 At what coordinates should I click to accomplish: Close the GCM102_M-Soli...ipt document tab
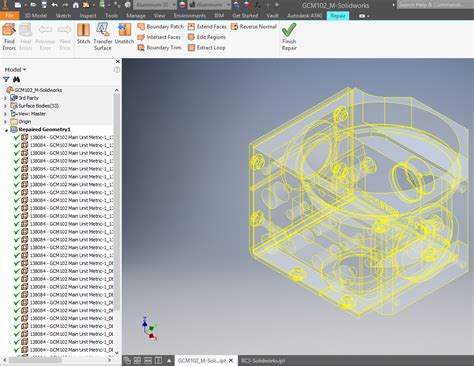[x=231, y=361]
